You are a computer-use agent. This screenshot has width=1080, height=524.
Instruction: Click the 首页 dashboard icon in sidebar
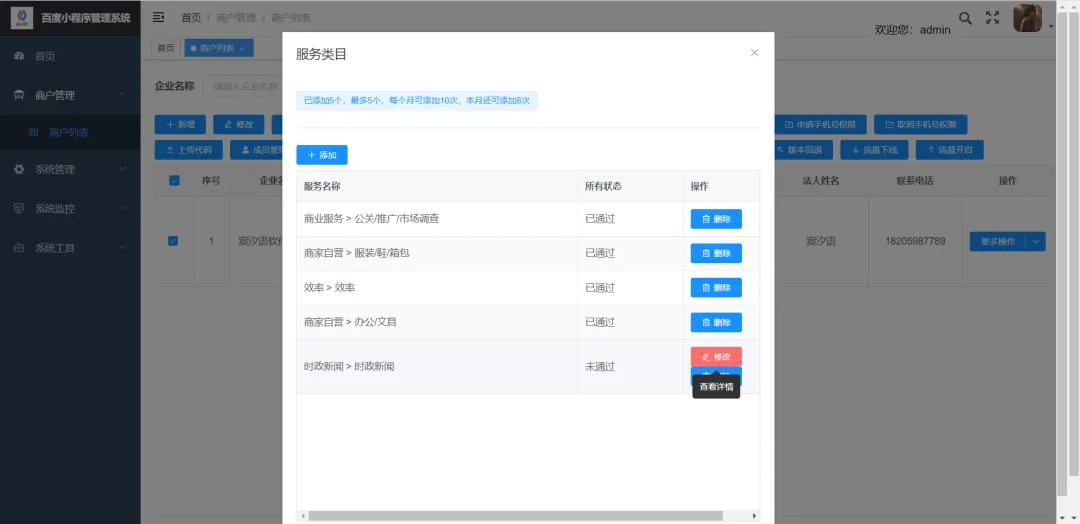(x=19, y=56)
